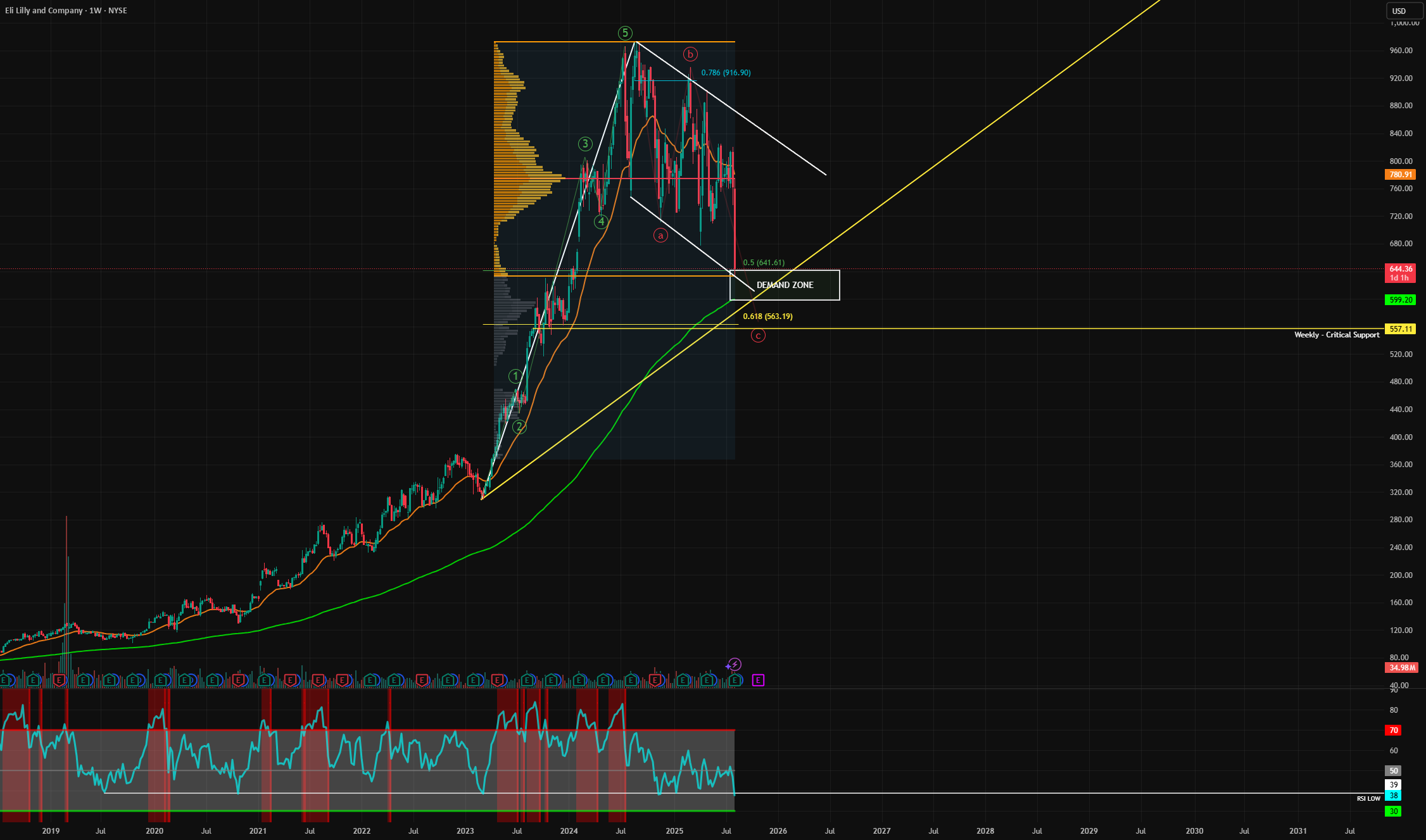
Task: Click the 0.618 (563.19) Fibonacci label
Action: [x=767, y=317]
